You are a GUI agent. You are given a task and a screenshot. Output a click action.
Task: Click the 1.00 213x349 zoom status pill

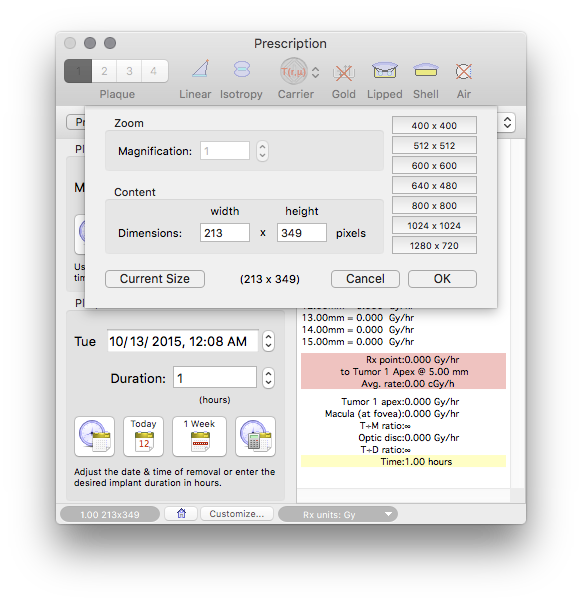tap(110, 515)
